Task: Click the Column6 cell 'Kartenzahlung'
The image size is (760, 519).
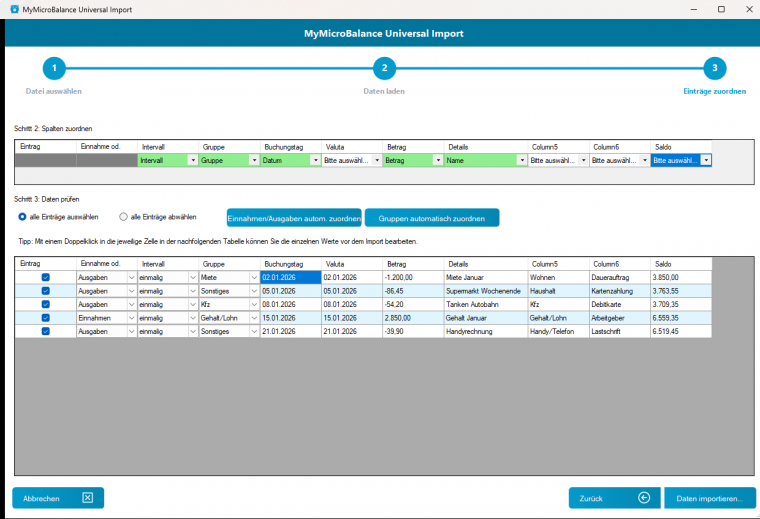Action: coord(619,291)
